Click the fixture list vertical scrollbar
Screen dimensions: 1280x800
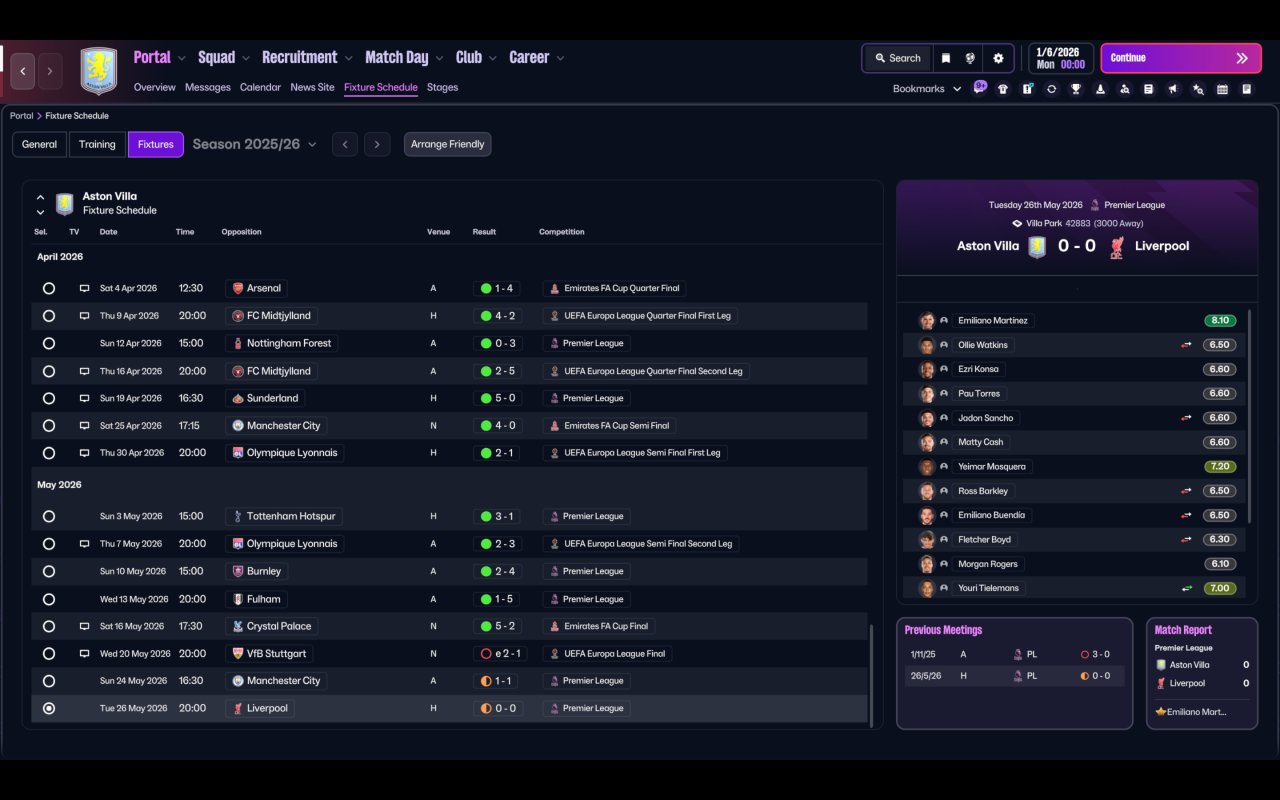pyautogui.click(x=871, y=675)
